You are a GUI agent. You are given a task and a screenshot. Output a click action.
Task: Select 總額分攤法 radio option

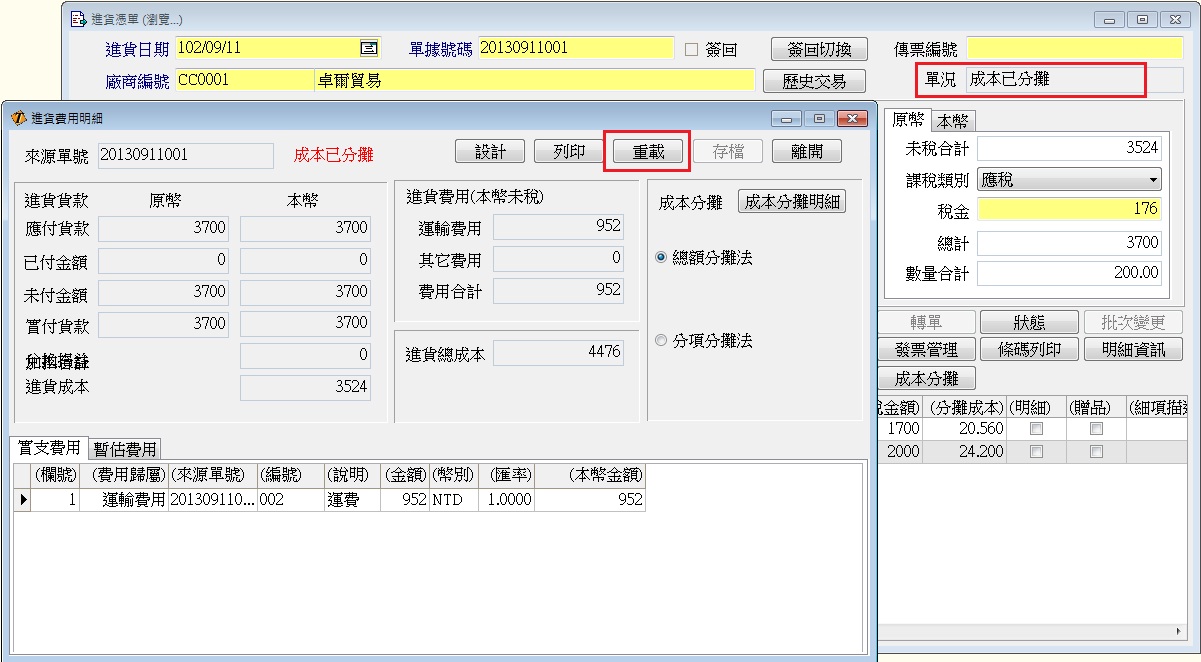[x=660, y=258]
